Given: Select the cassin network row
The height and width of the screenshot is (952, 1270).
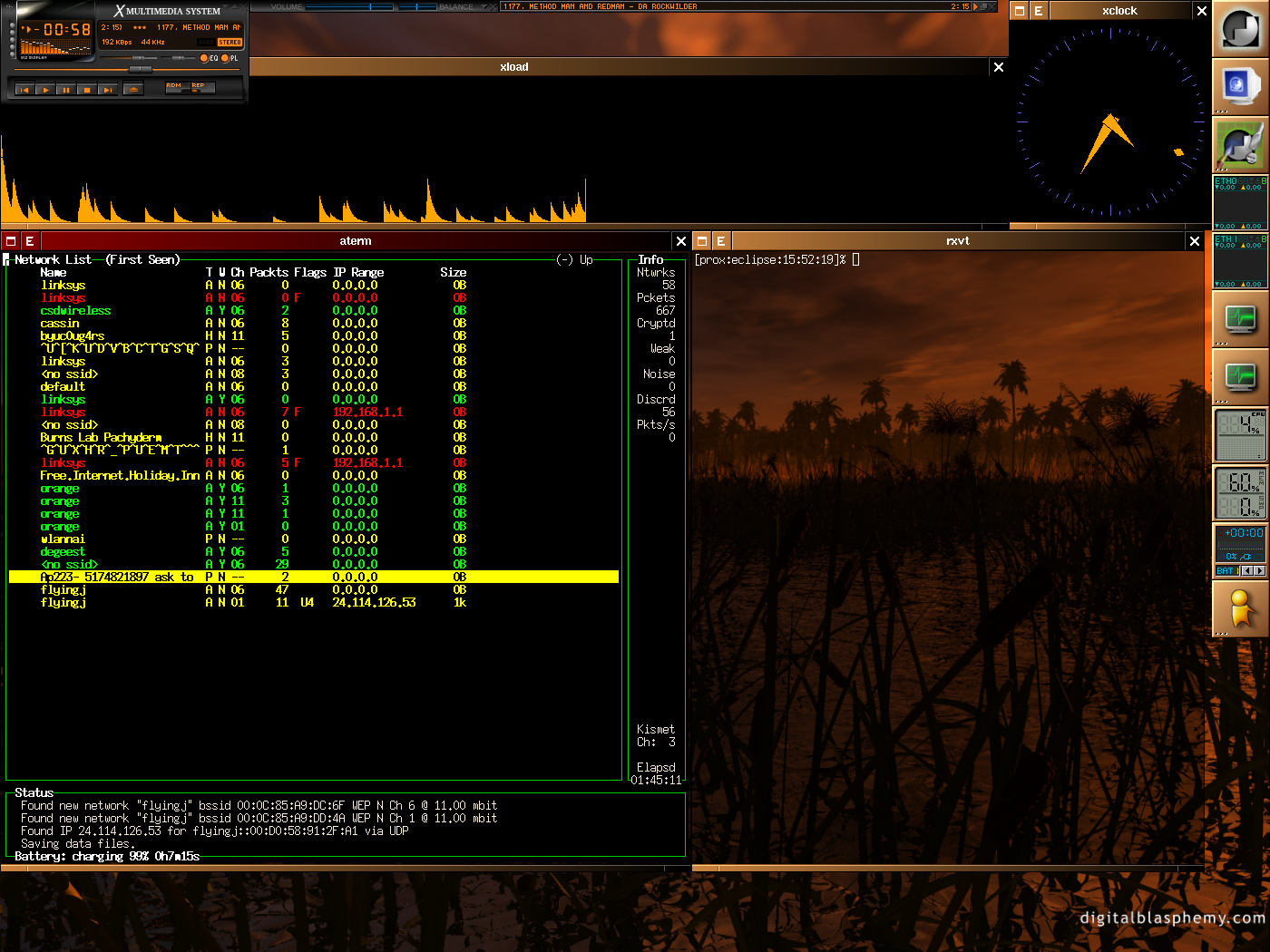Looking at the screenshot, I should click(x=314, y=324).
